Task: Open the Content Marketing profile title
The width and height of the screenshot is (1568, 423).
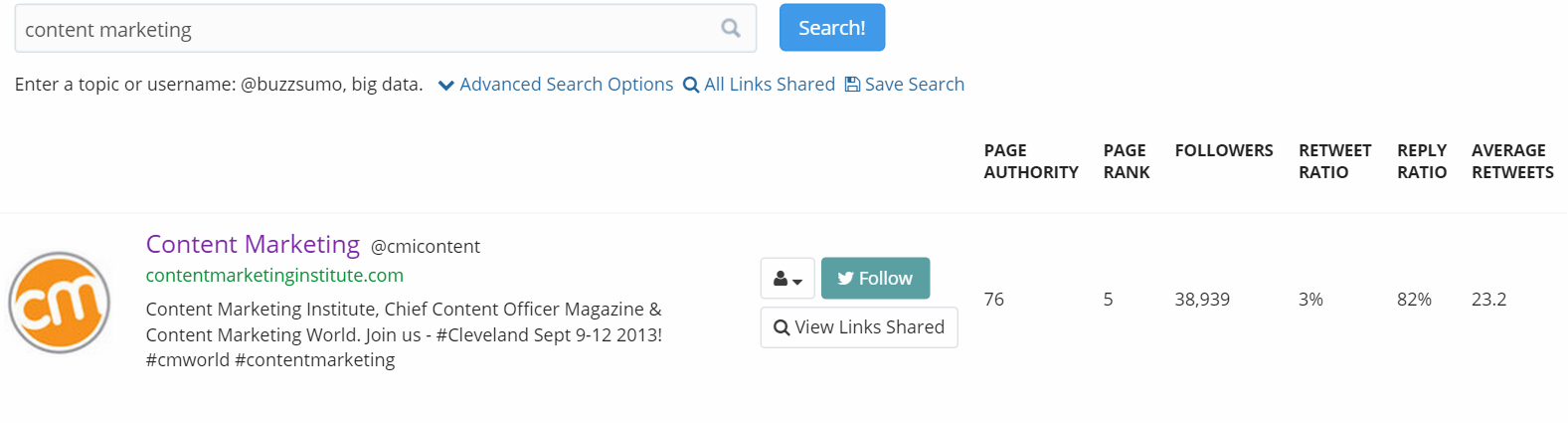Action: pyautogui.click(x=253, y=244)
